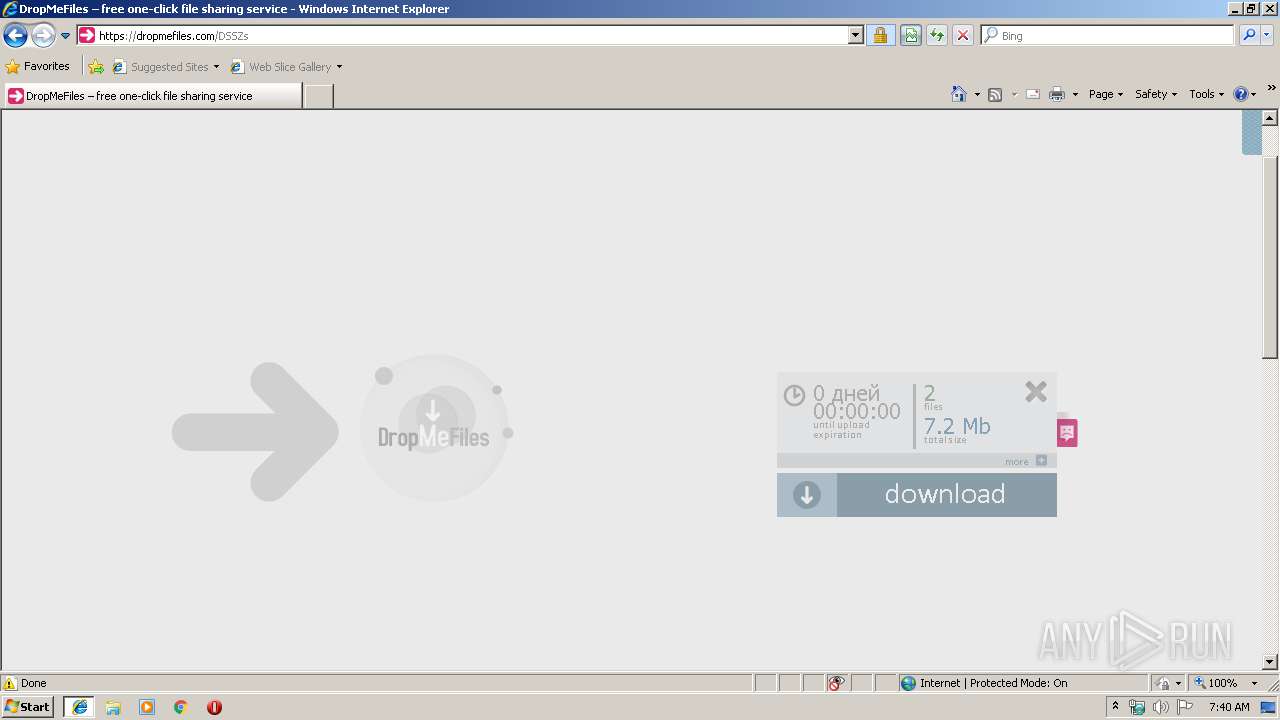The image size is (1280, 720).
Task: Print the page with the printer icon
Action: pos(1057,94)
